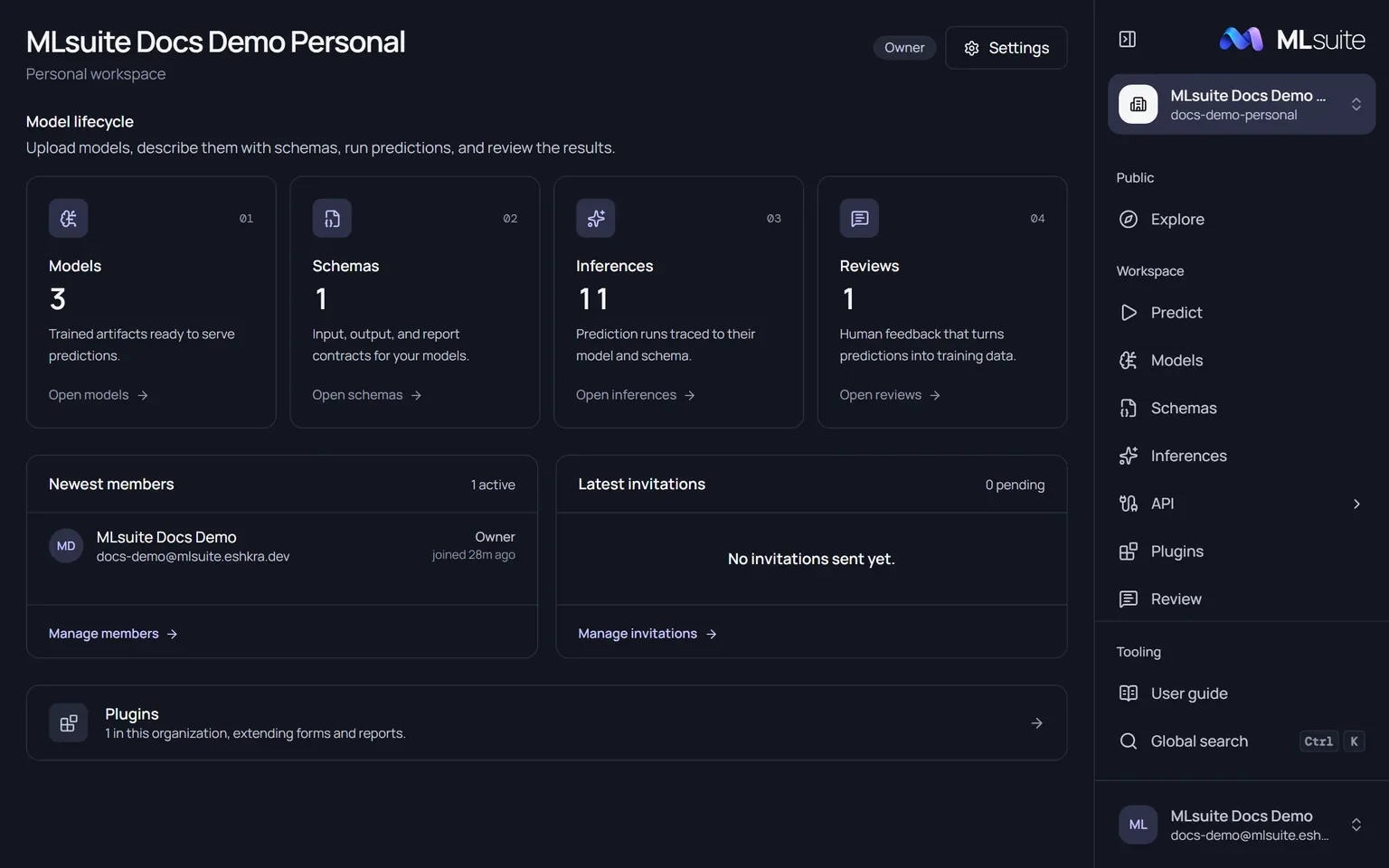Click the Global search magnifier icon
Screen dimensions: 1389x868
point(1129,741)
